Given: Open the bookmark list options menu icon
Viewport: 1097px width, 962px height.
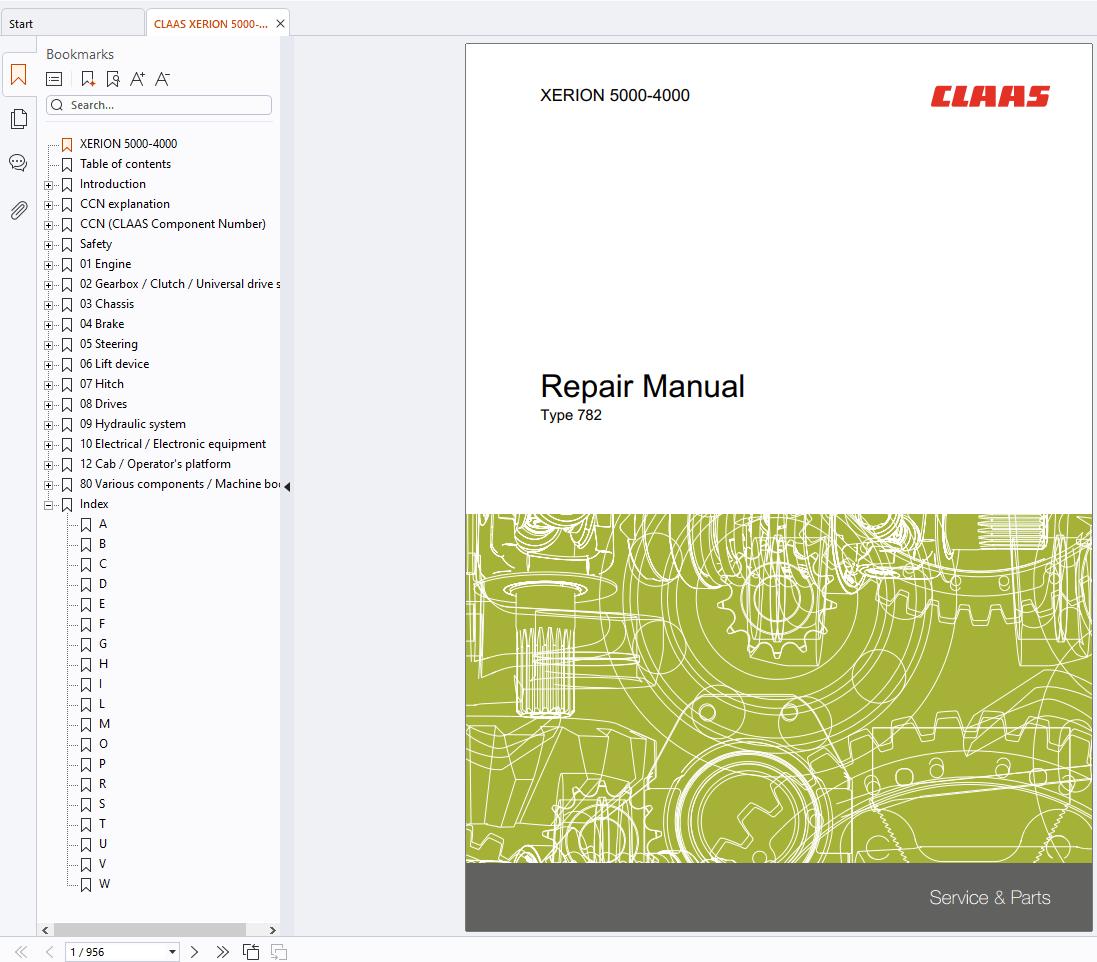Looking at the screenshot, I should point(55,79).
